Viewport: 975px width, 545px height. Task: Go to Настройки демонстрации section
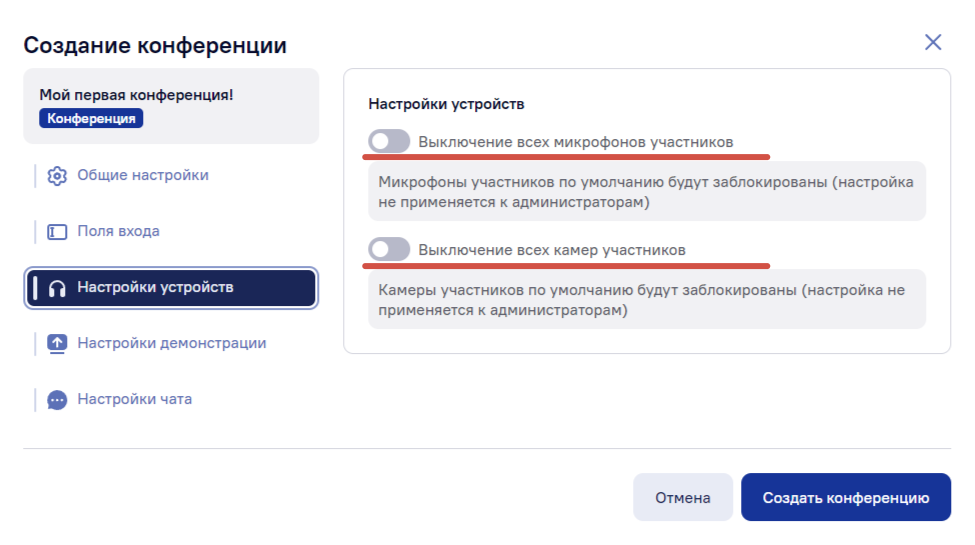pos(171,343)
